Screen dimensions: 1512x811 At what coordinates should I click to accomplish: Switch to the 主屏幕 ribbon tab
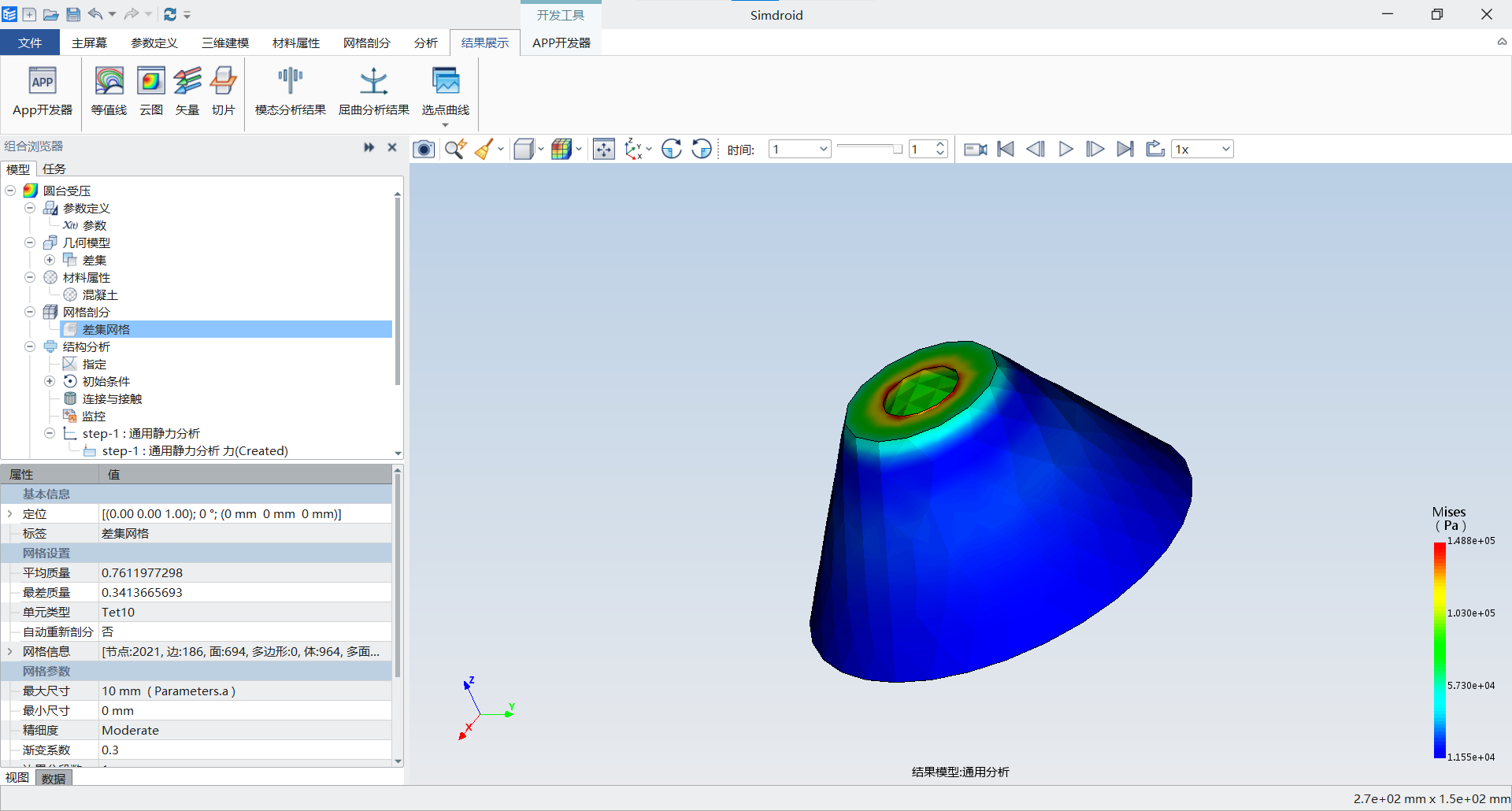89,43
